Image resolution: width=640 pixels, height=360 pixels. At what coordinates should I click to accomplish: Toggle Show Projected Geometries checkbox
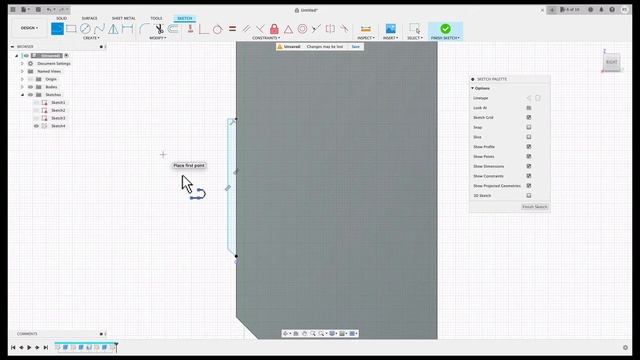[529, 186]
